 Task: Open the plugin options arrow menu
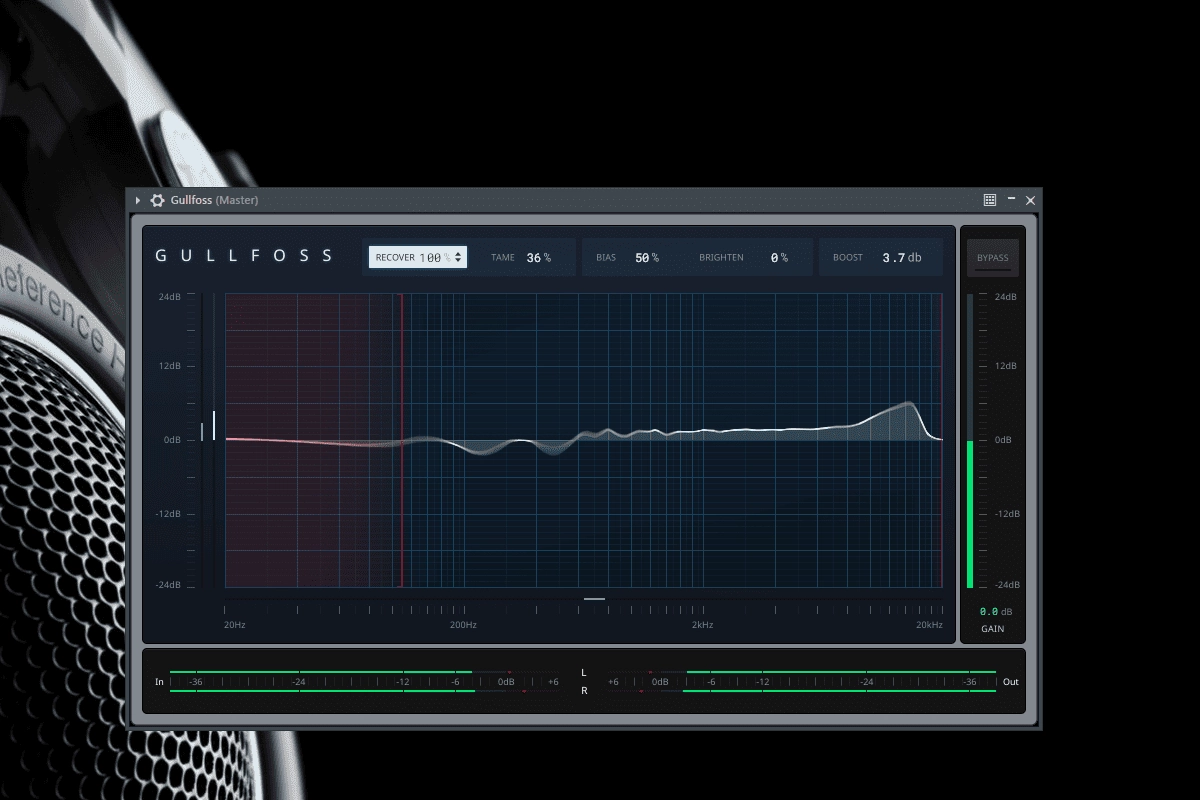138,200
